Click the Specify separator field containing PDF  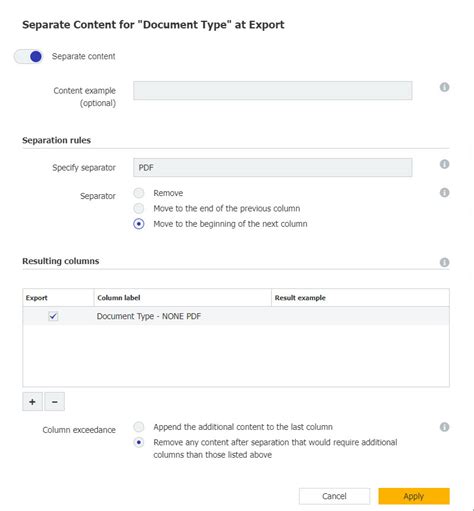click(x=273, y=167)
